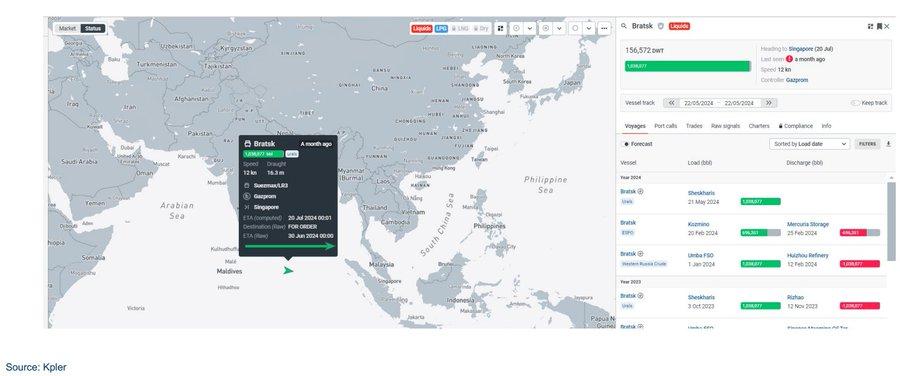Click the second circular icon on map toolbar
900x376 pixels.
point(545,28)
